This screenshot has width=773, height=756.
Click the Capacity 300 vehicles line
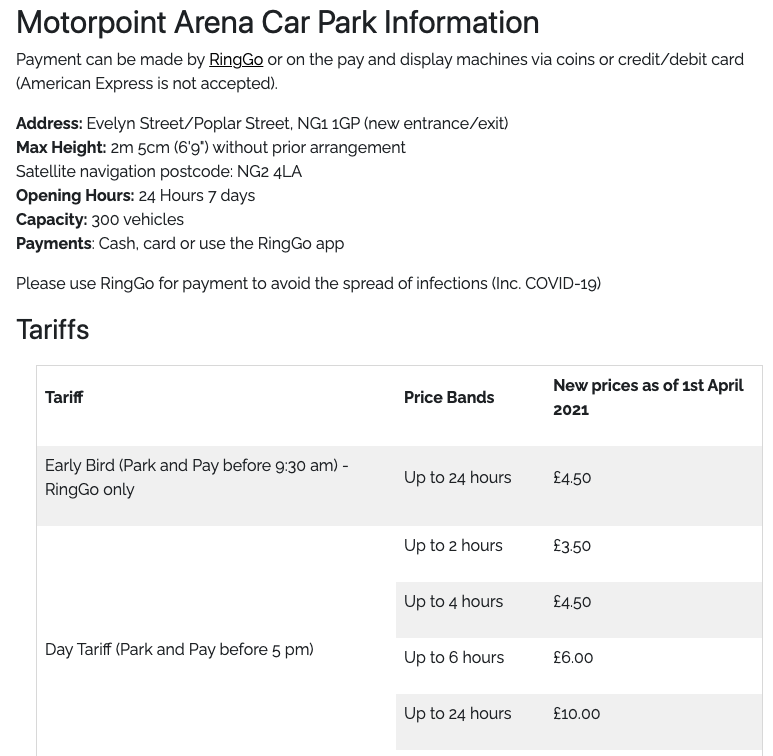100,220
